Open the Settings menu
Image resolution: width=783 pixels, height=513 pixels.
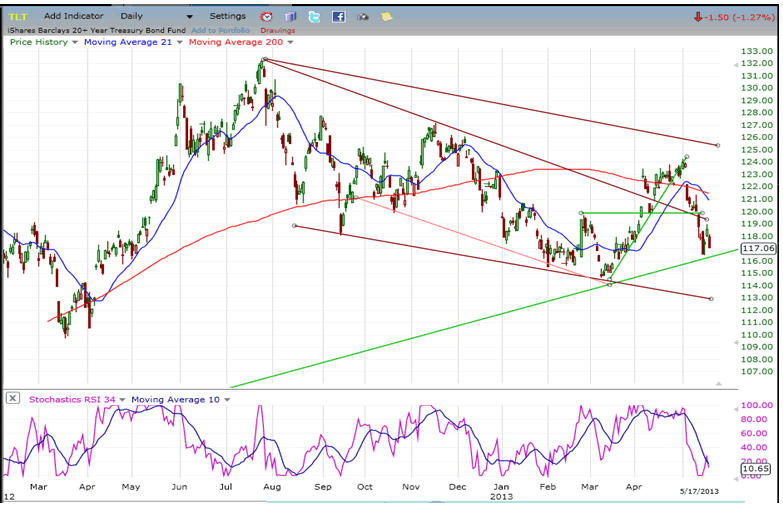click(x=227, y=17)
